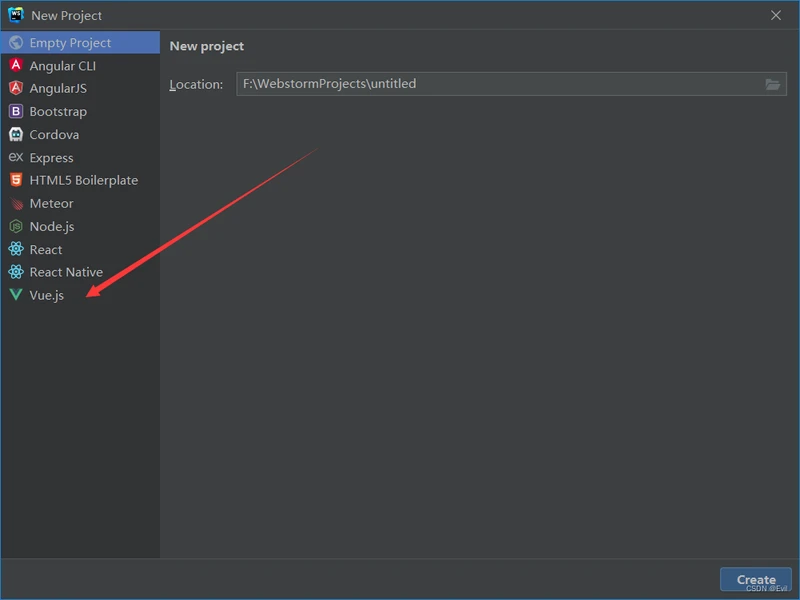
Task: Choose Angular CLI project type
Action: click(80, 65)
